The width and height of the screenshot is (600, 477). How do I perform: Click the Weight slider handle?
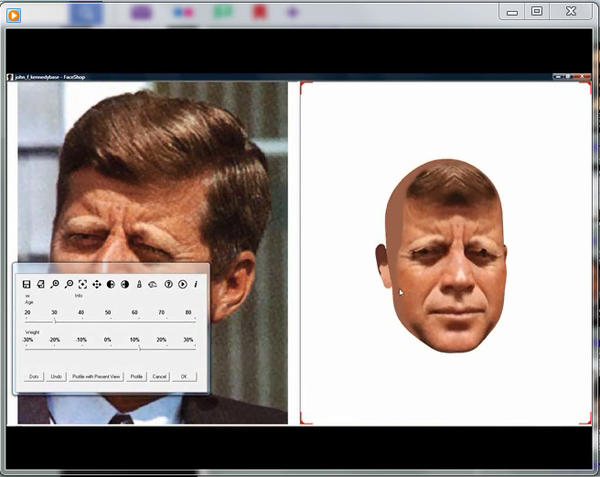(x=140, y=348)
